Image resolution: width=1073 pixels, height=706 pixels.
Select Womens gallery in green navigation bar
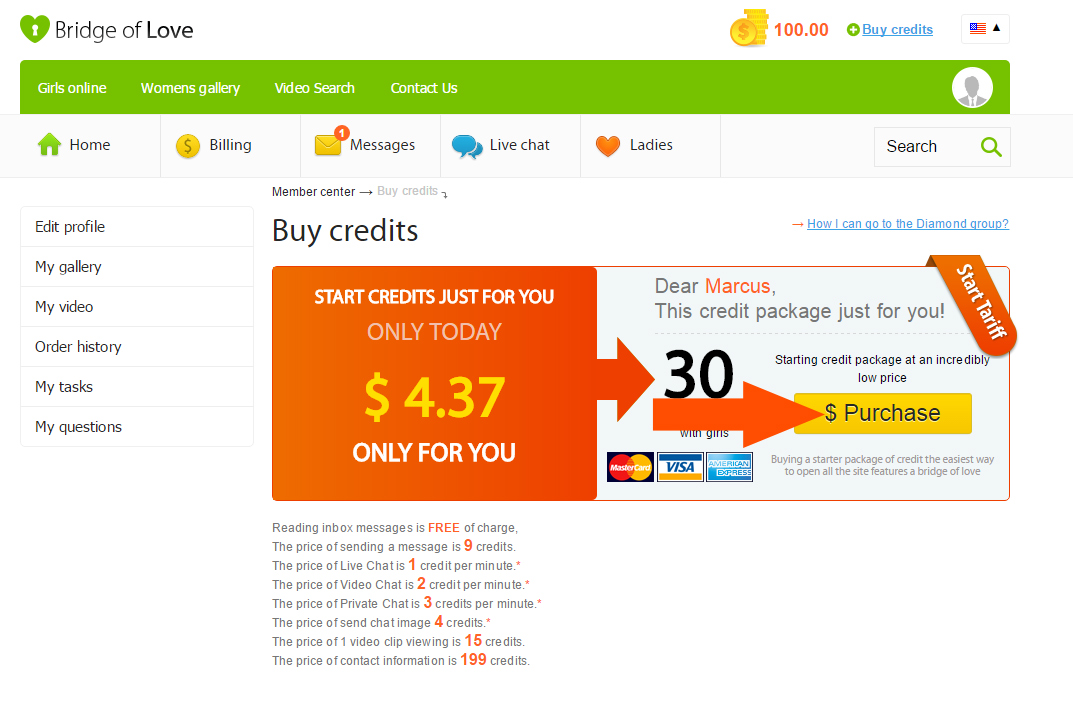[190, 88]
